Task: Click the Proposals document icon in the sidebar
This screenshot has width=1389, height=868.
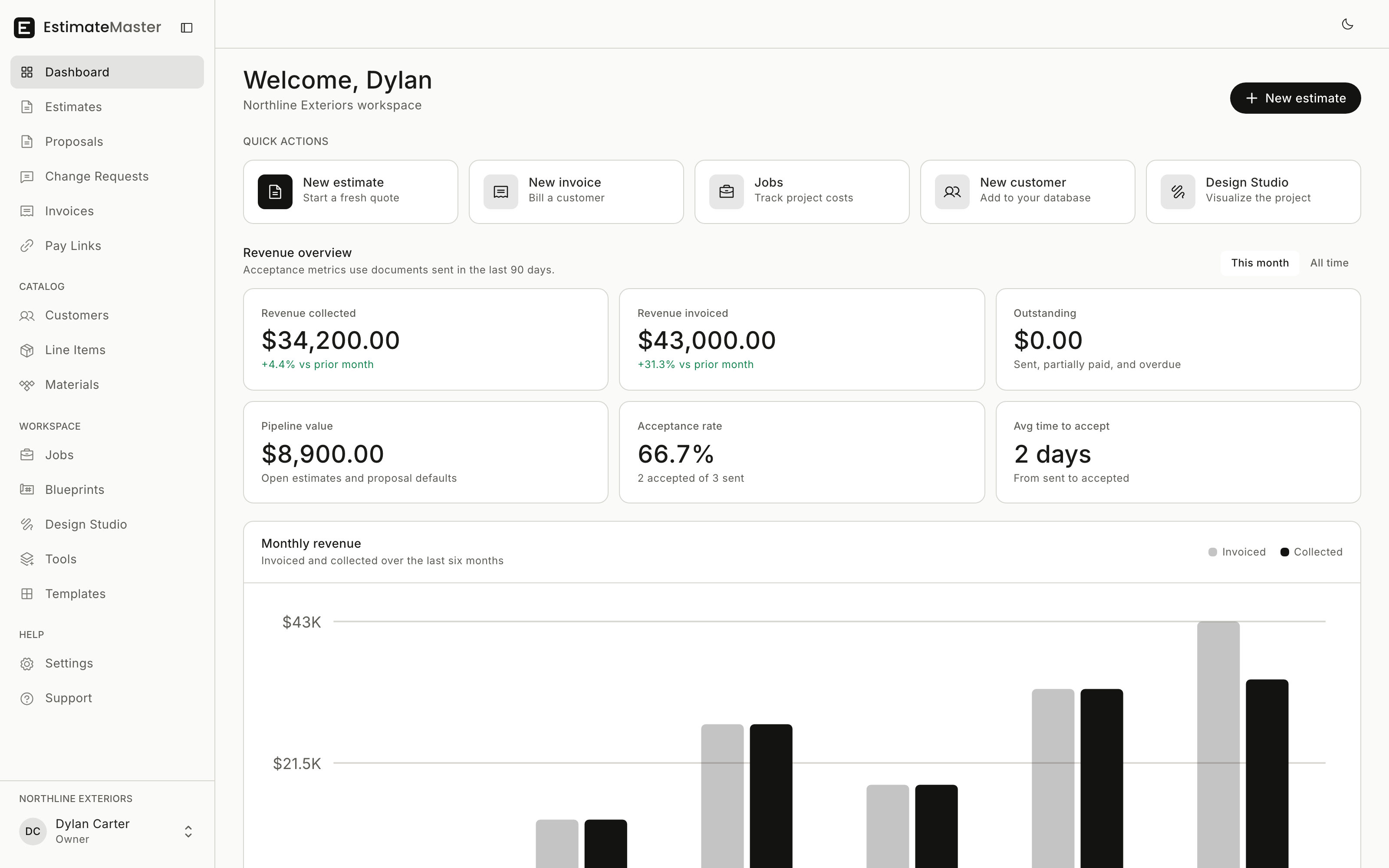Action: 27,142
